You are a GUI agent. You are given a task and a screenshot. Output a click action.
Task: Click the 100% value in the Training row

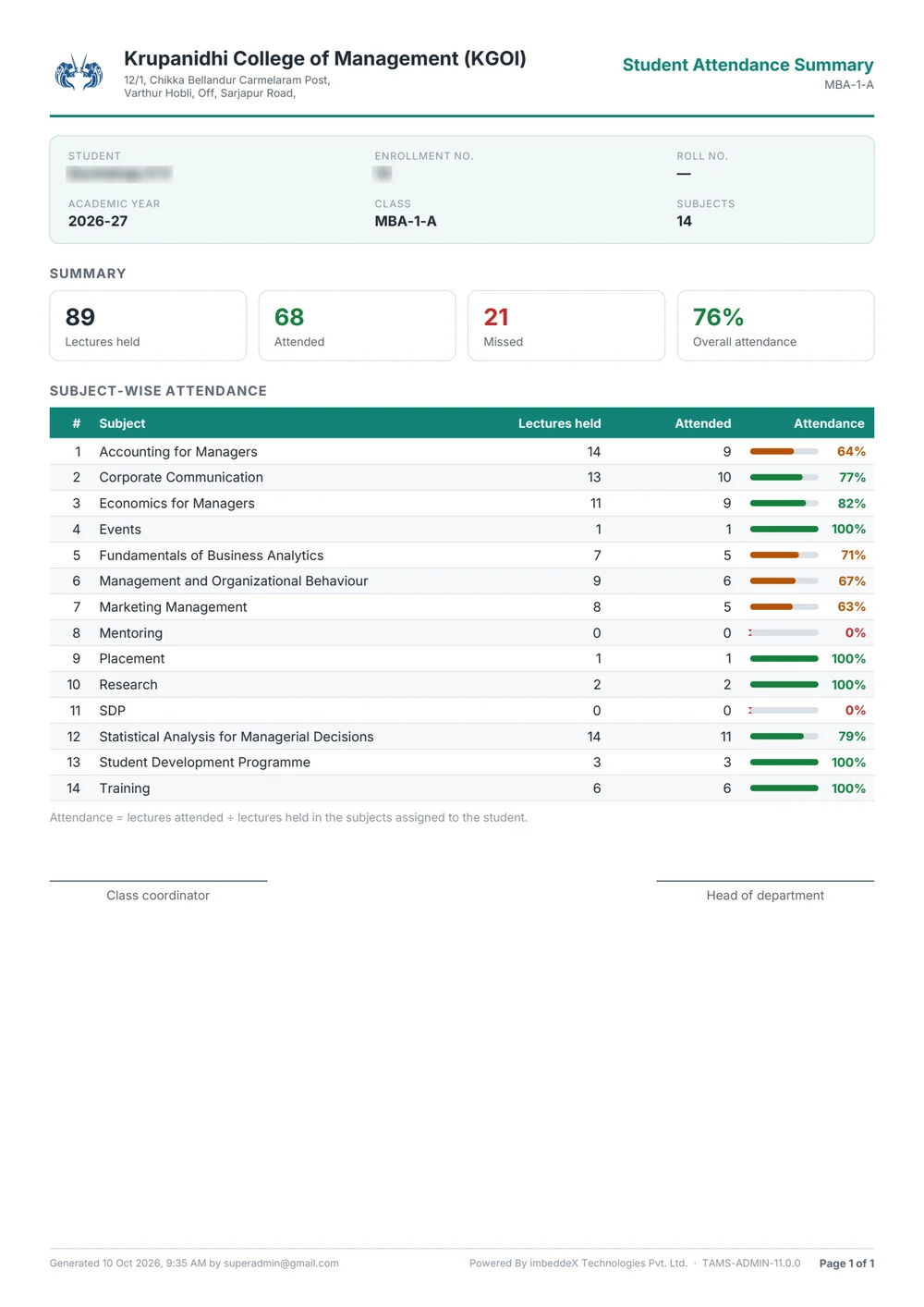848,788
